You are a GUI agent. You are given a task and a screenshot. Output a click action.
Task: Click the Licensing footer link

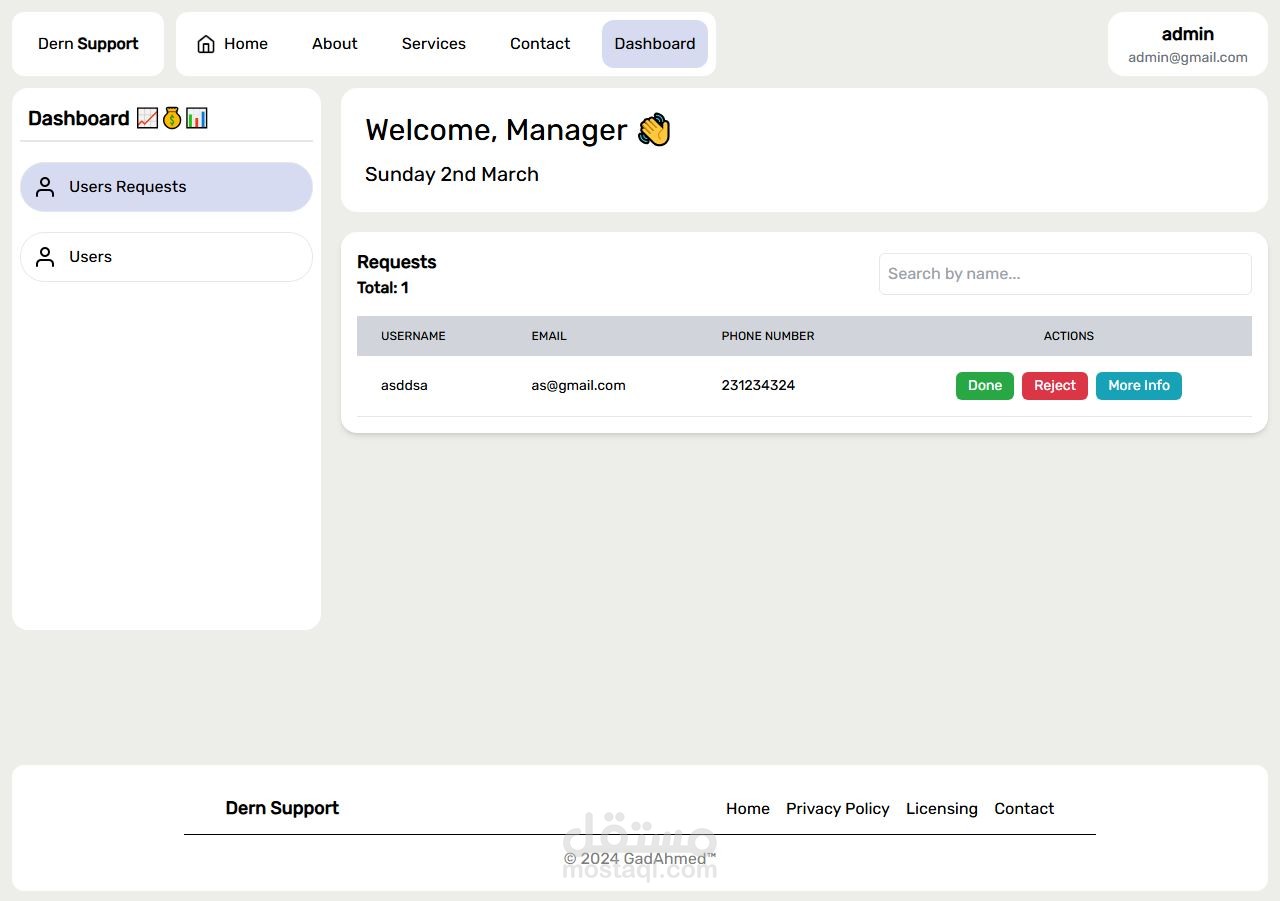[x=942, y=809]
